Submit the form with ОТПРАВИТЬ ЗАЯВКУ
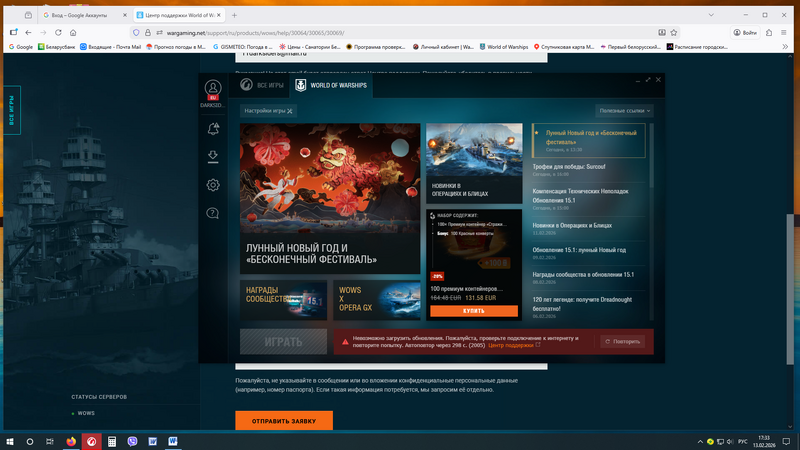This screenshot has width=800, height=450. (284, 421)
